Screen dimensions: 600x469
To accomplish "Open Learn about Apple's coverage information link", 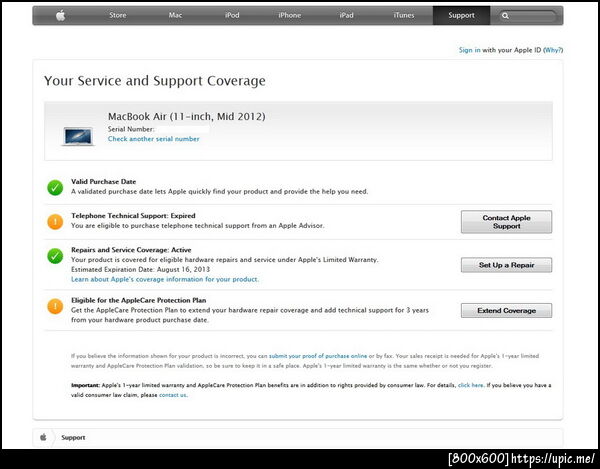I will (165, 279).
